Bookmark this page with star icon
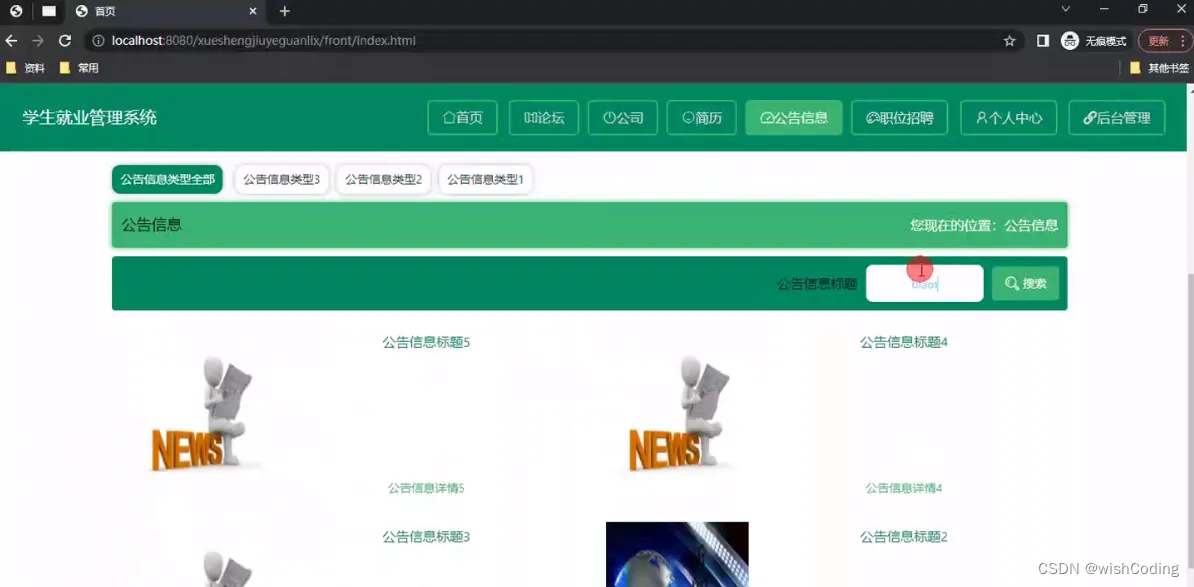This screenshot has width=1194, height=587. [x=1009, y=41]
